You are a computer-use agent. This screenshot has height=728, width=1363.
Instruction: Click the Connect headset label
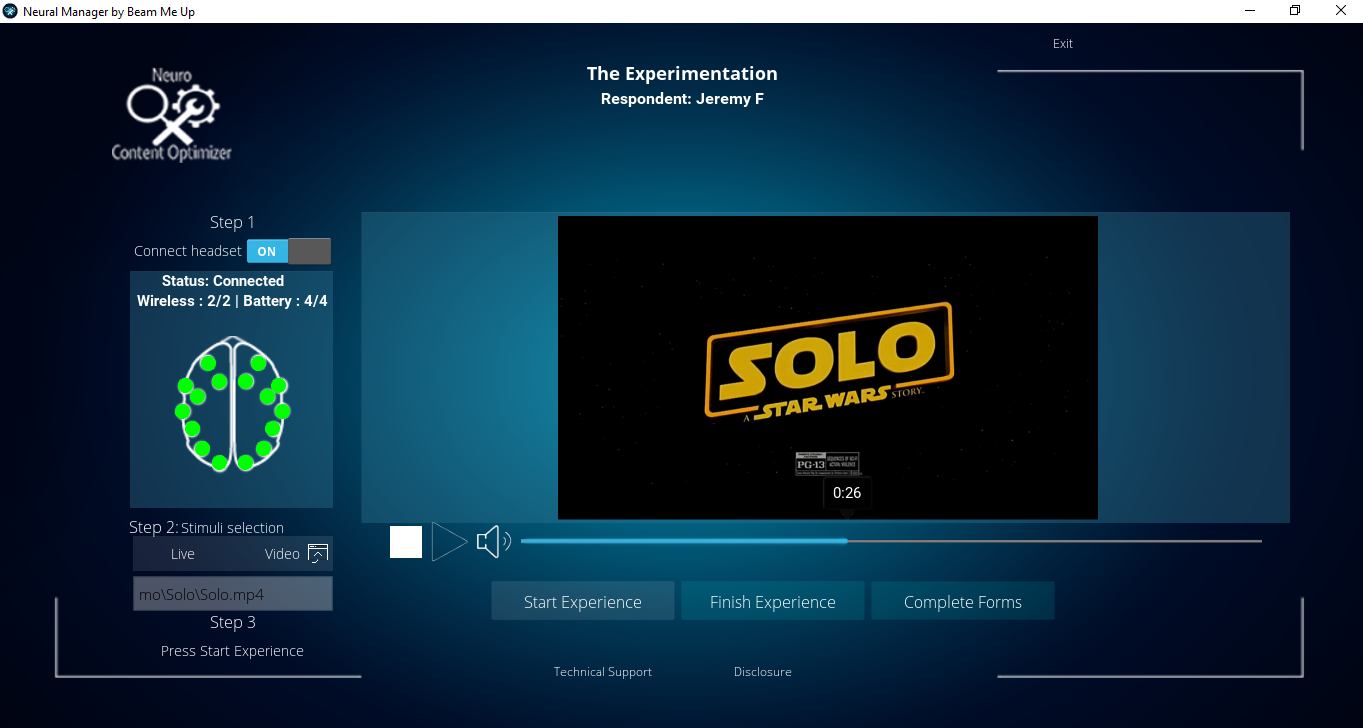click(x=188, y=251)
